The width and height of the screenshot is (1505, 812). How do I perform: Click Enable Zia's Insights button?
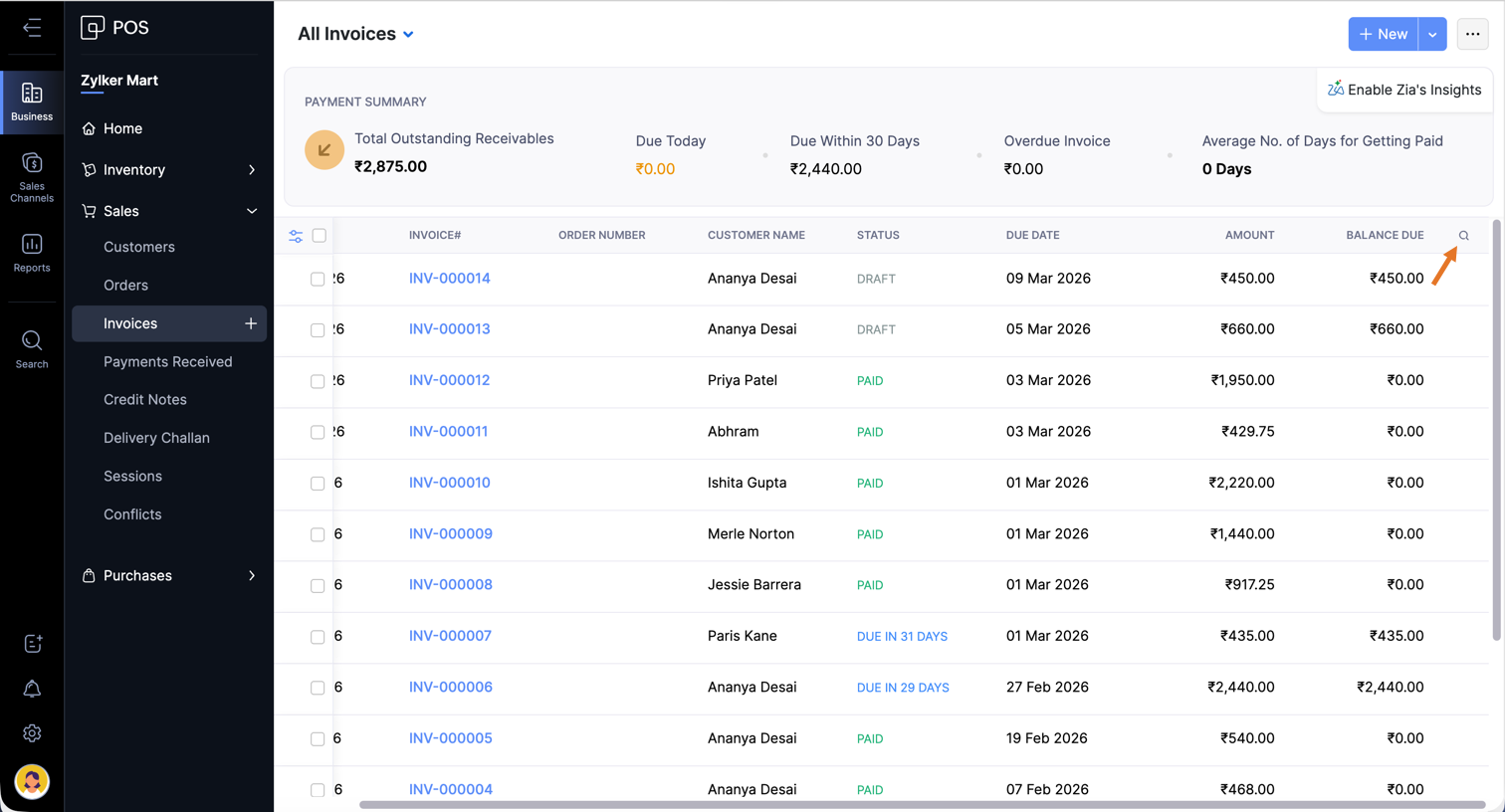coord(1403,90)
